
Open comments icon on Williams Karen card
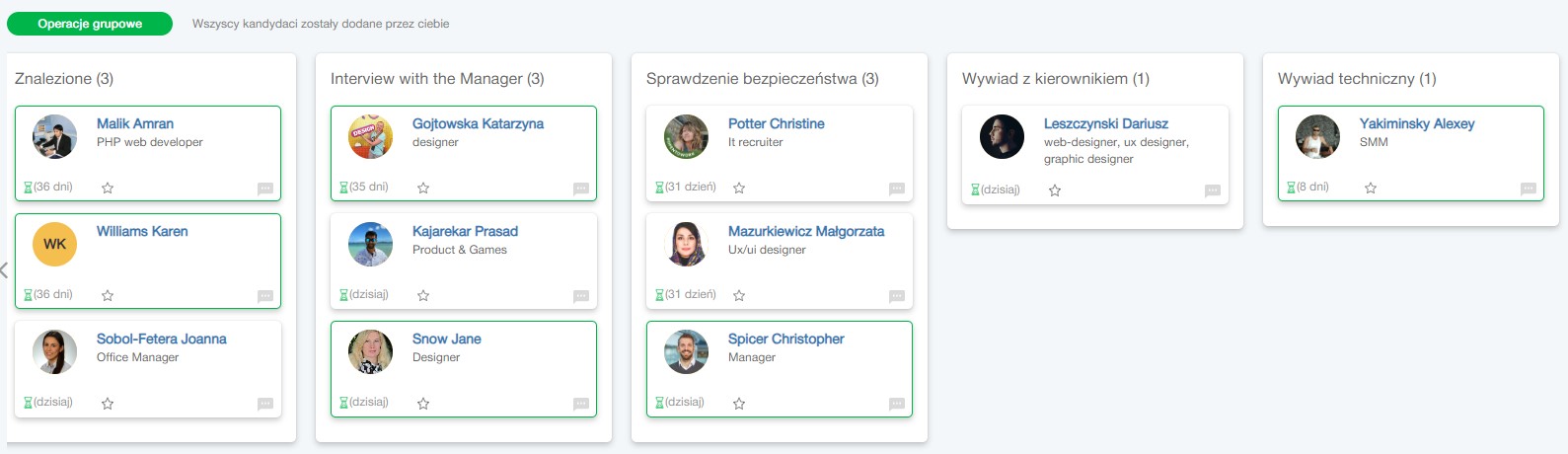click(265, 296)
